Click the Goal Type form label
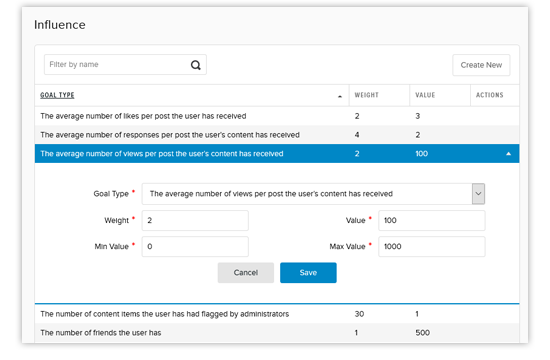The image size is (550, 360). click(x=111, y=194)
